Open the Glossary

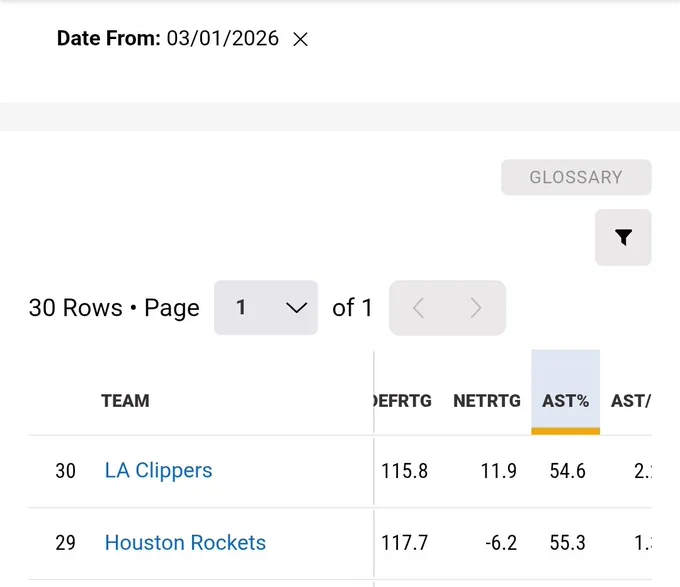pyautogui.click(x=576, y=177)
